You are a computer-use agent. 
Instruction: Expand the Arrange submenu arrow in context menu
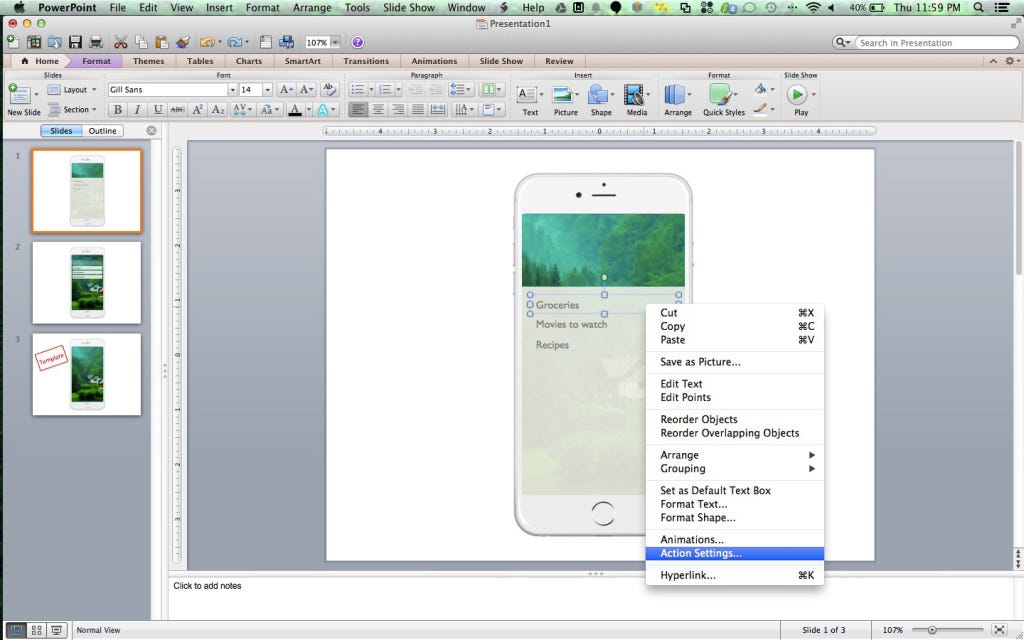tap(812, 455)
